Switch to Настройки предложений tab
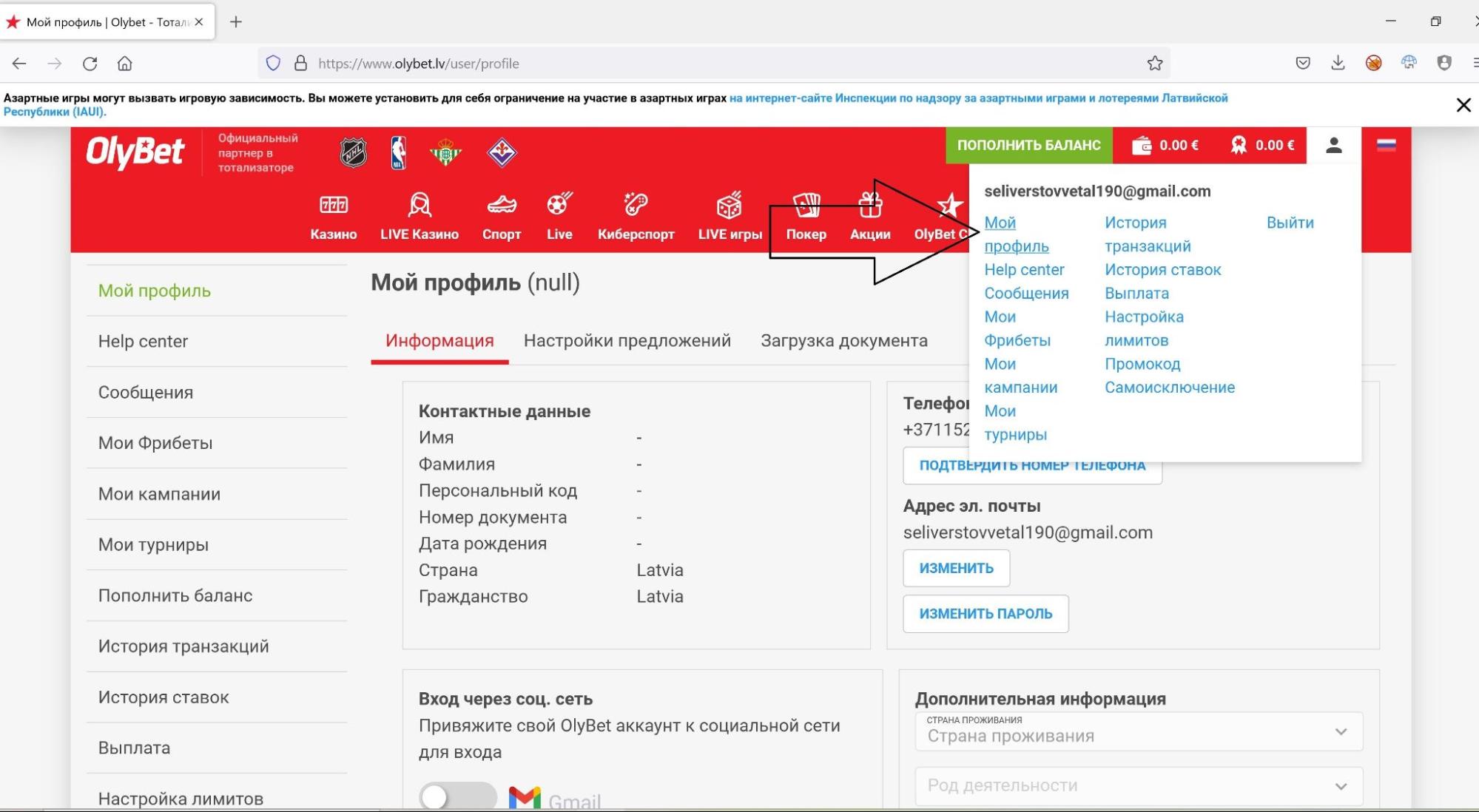Screen dimensions: 1479x812 (627, 341)
